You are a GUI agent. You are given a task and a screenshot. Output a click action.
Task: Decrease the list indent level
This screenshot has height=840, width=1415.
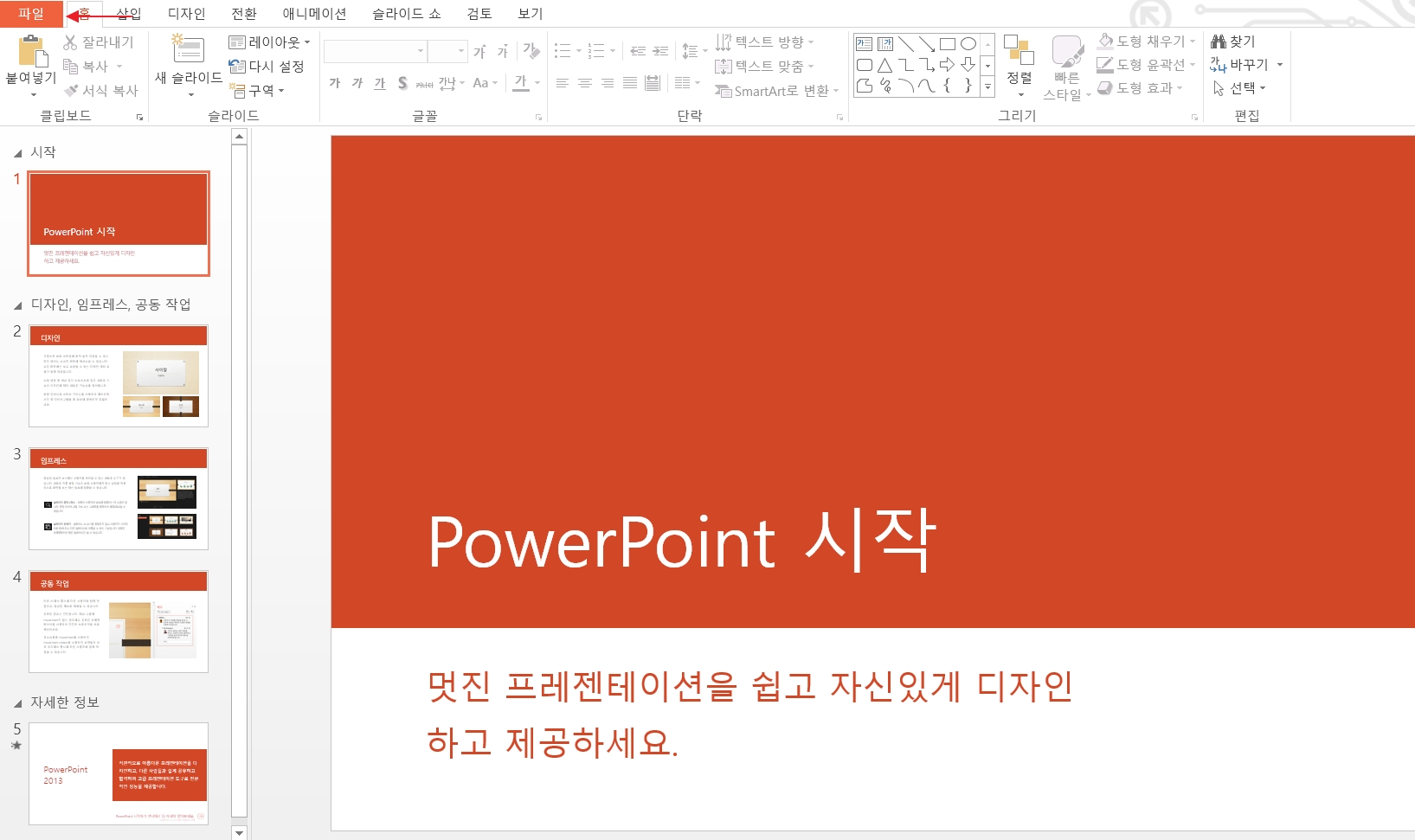(638, 51)
